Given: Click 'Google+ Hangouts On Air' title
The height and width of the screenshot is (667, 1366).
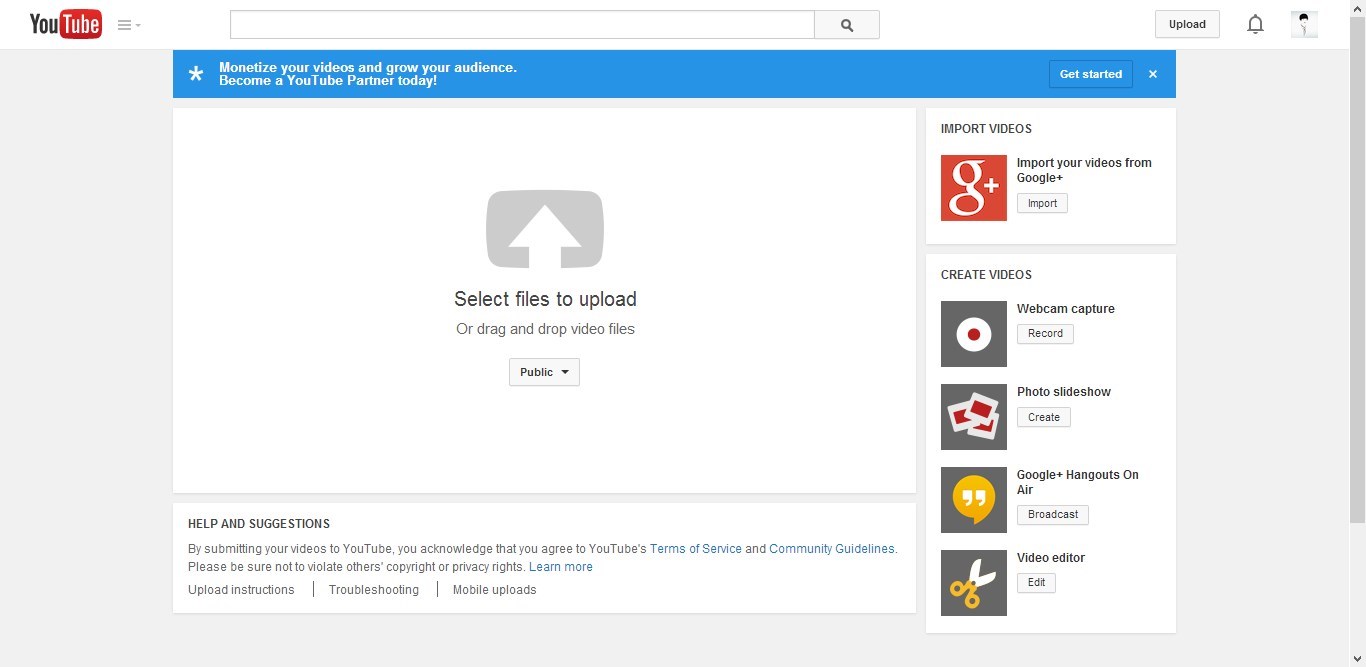Looking at the screenshot, I should (1078, 482).
